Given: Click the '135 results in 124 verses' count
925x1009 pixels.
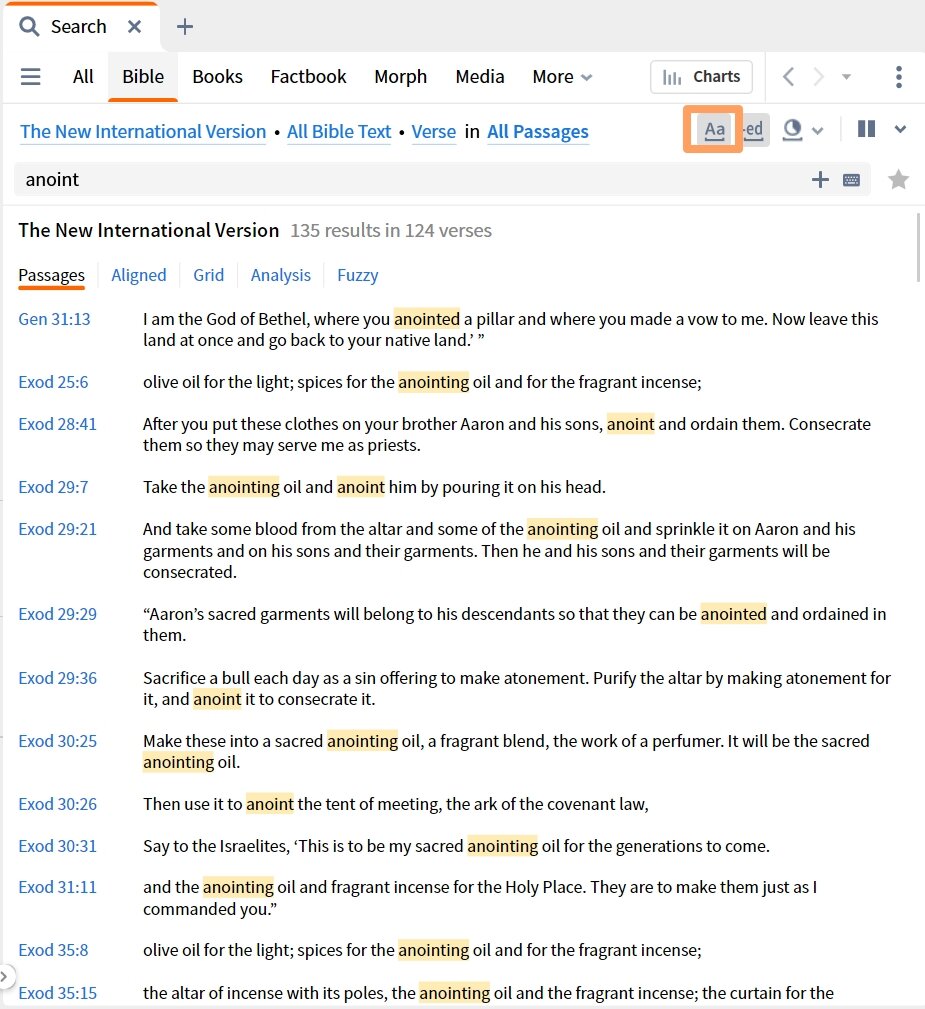Looking at the screenshot, I should (391, 230).
